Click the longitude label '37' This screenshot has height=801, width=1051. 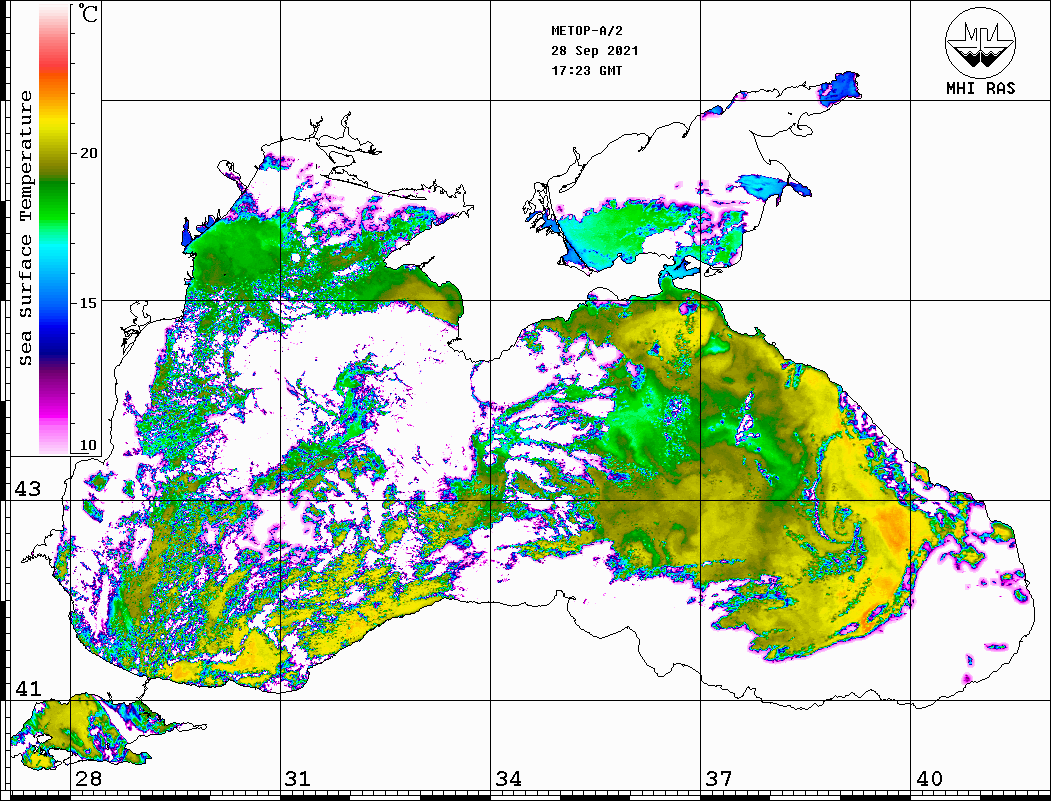tap(719, 778)
